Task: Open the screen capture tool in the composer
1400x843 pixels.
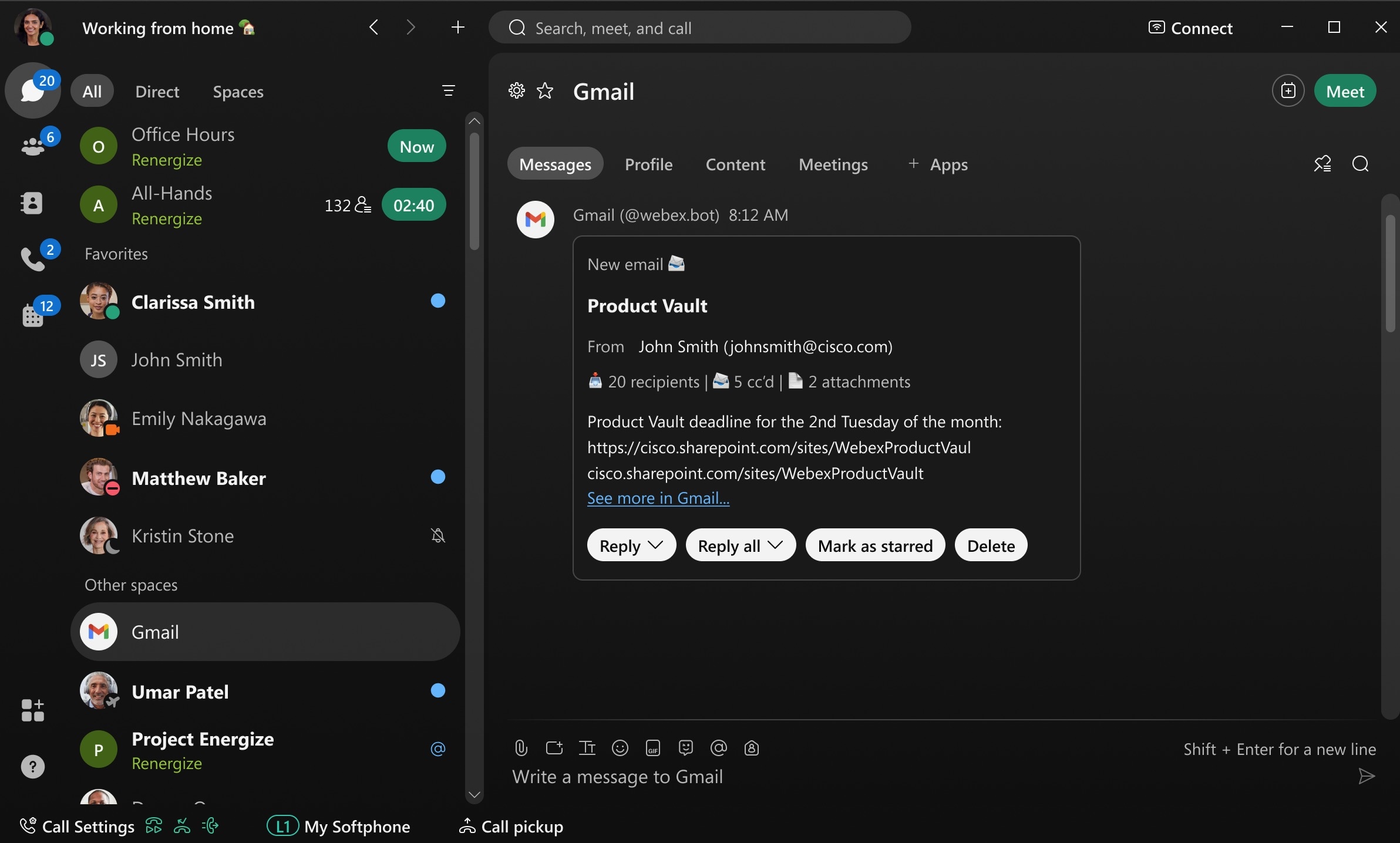Action: [553, 748]
